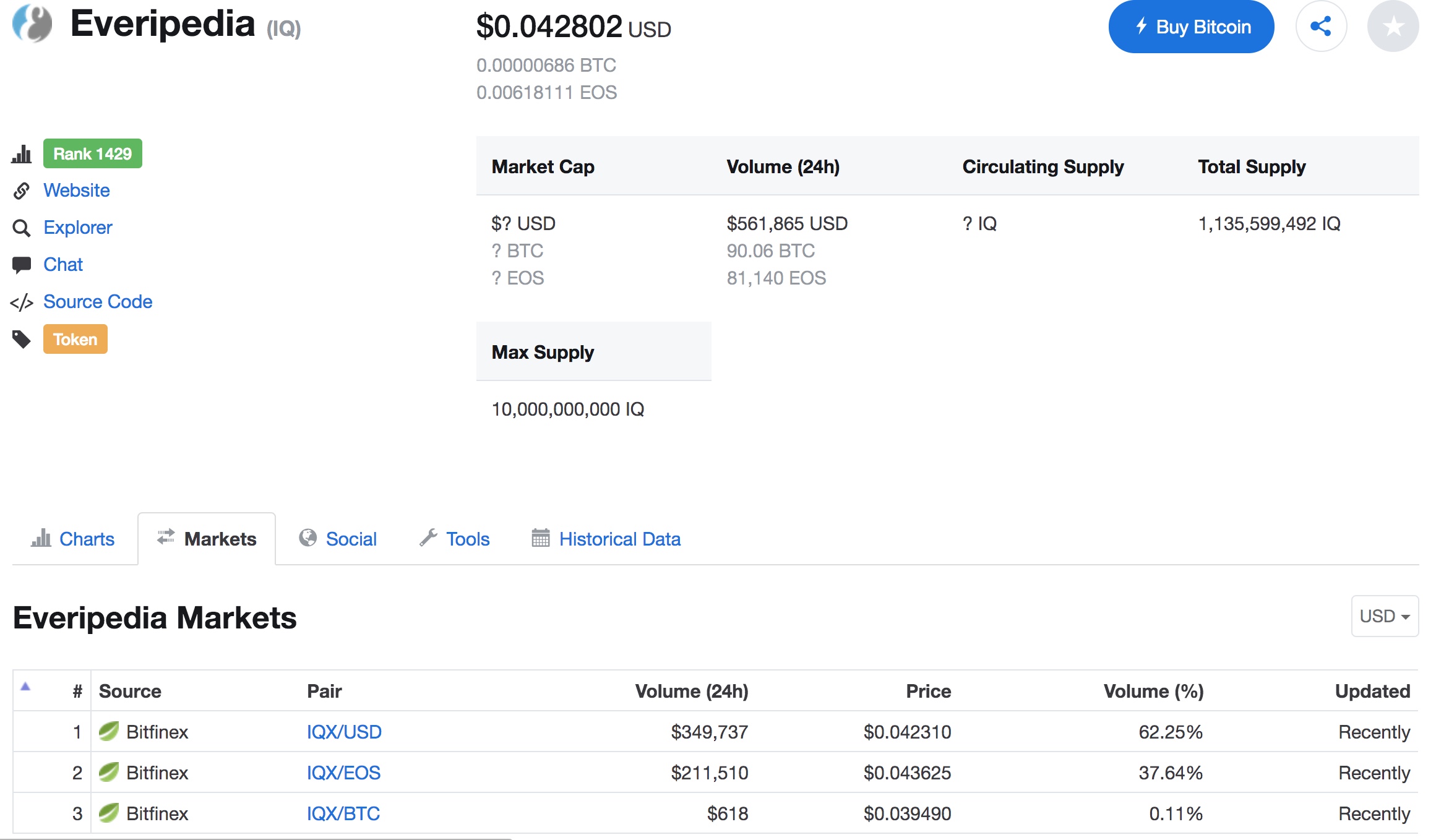Click the Chat speech bubble icon
The width and height of the screenshot is (1449, 840).
click(22, 265)
